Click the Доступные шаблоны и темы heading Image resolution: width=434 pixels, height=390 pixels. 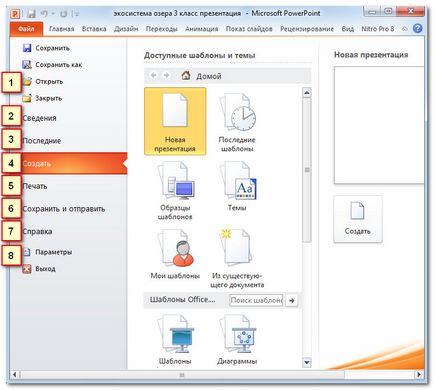(x=200, y=55)
